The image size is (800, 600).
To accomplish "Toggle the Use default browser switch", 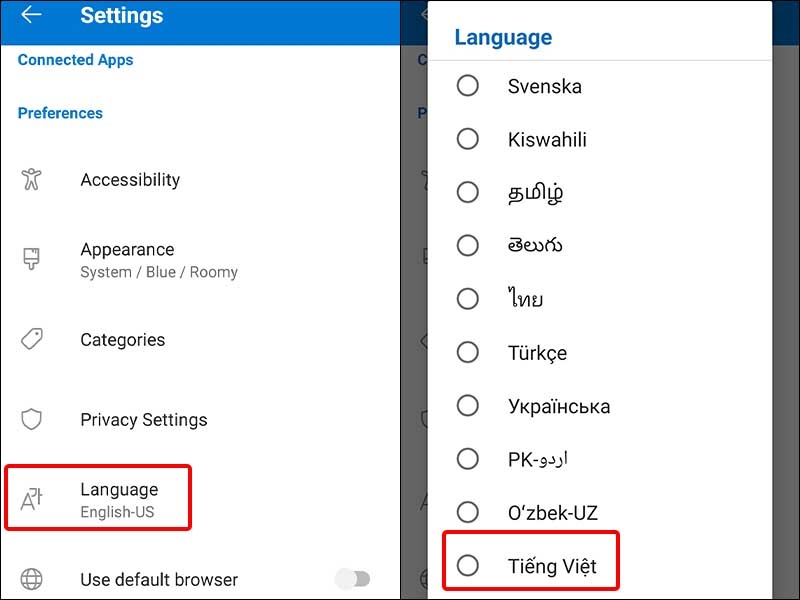I will pos(352,579).
